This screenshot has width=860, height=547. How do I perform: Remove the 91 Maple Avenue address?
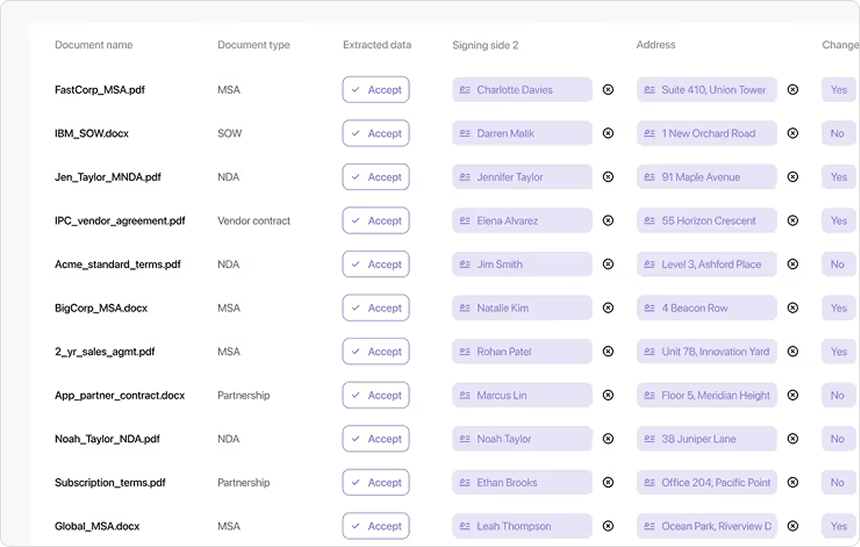pos(793,177)
